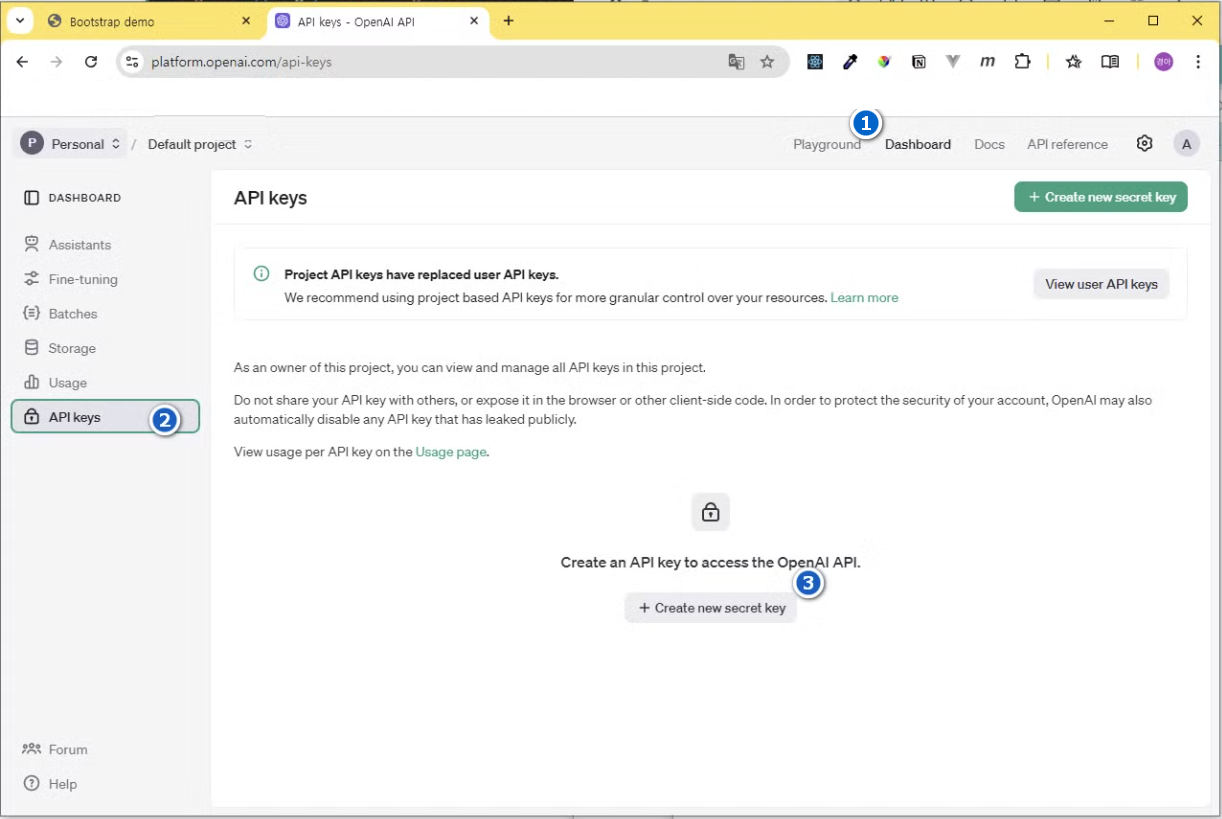Open Chrome profile avatar

pos(1163,62)
